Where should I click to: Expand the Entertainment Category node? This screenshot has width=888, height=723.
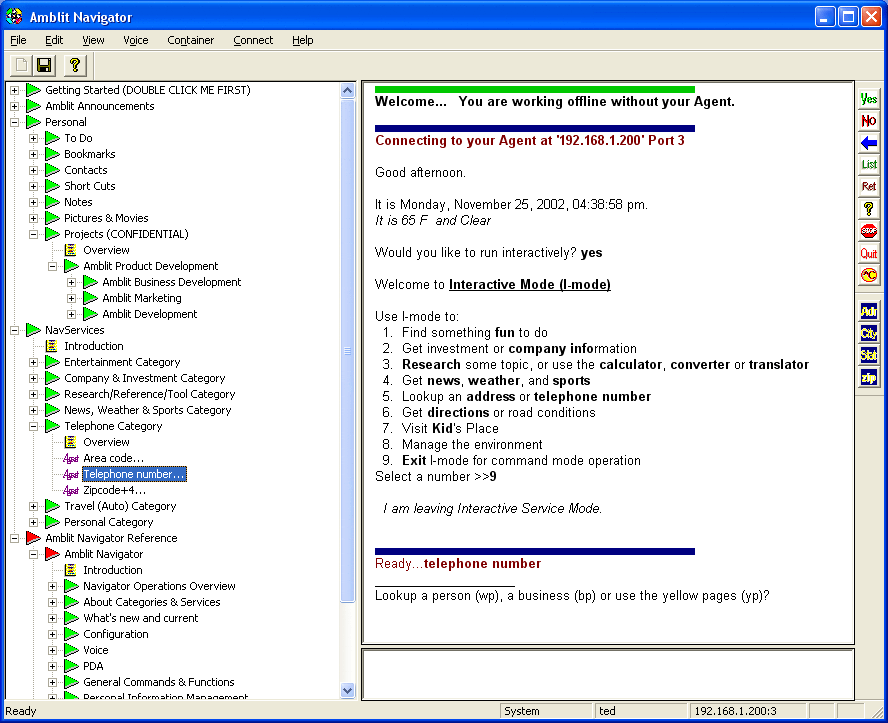(x=33, y=362)
